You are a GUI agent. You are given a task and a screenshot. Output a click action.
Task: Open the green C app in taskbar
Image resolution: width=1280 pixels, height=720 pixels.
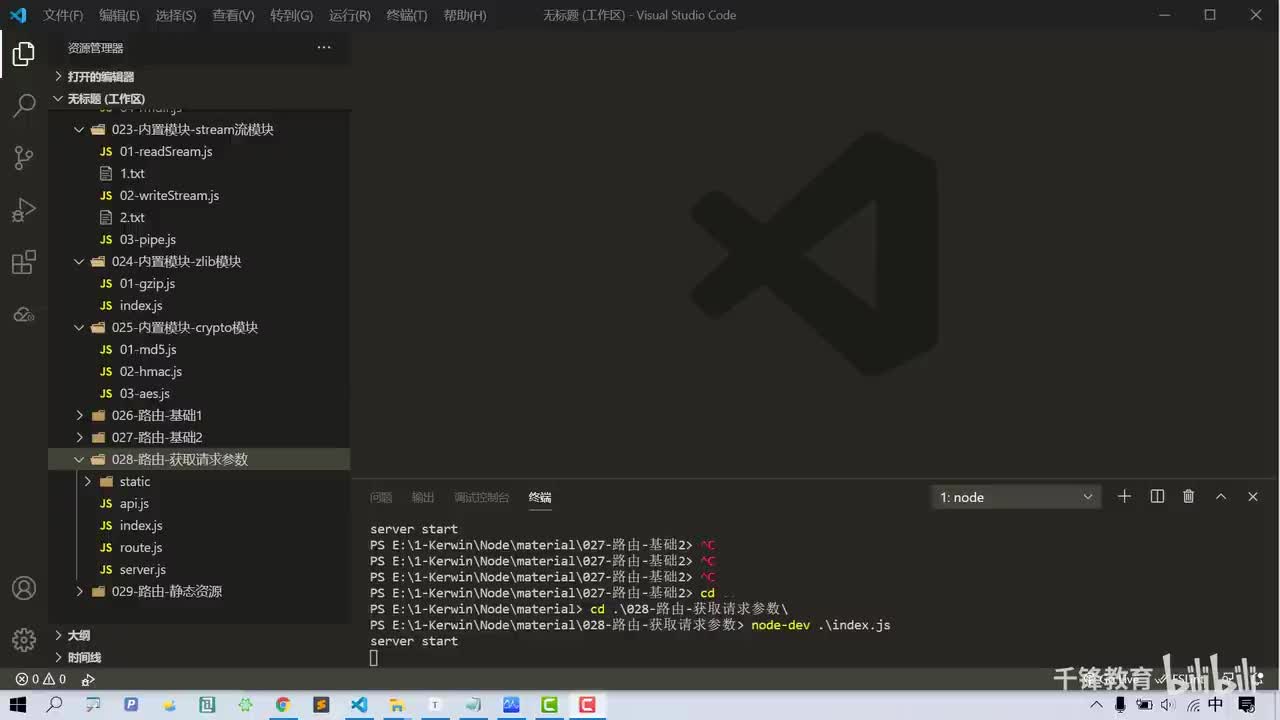tap(549, 705)
